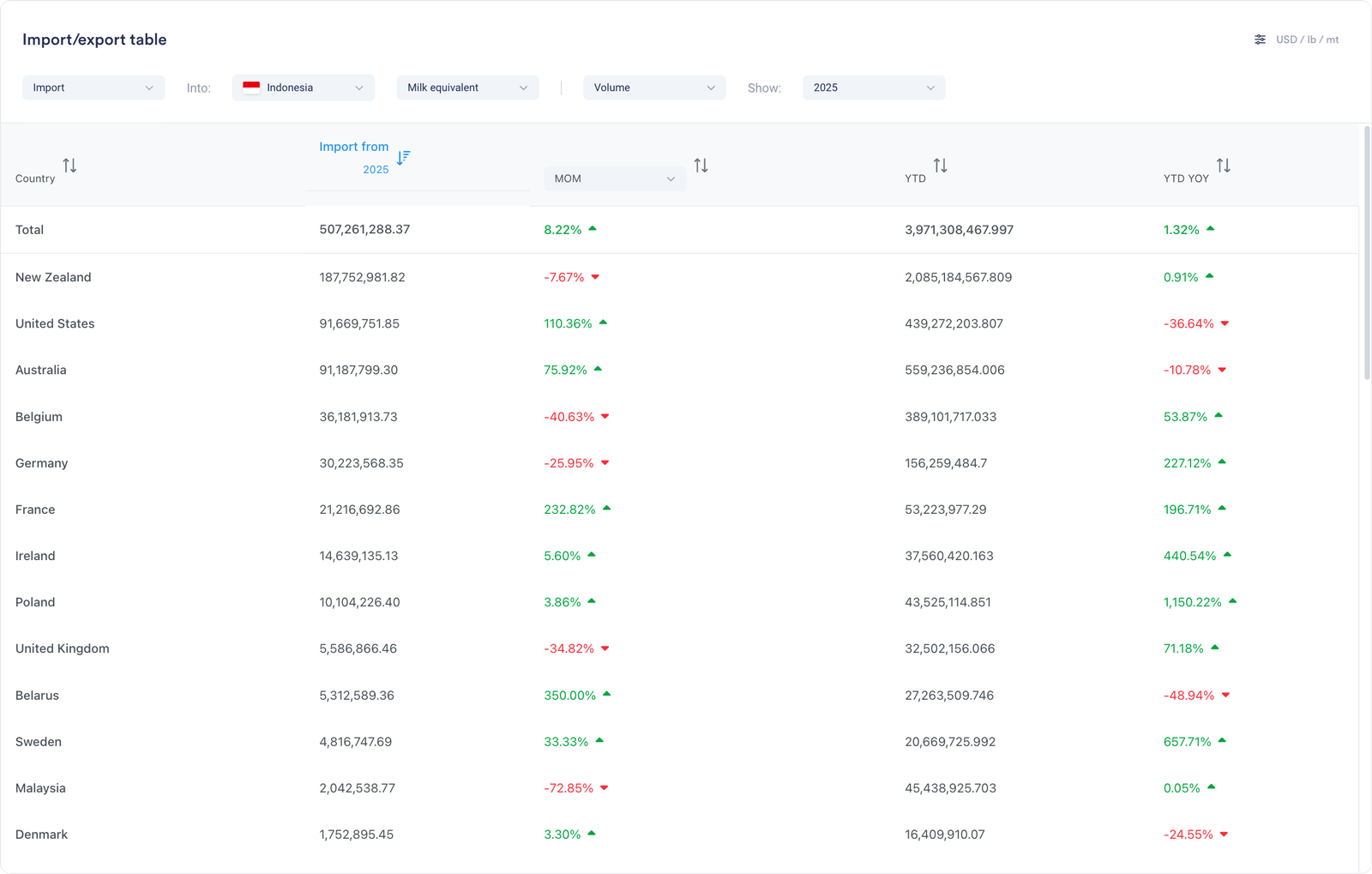
Task: Sort table by YTD YOY column arrows
Action: click(x=1223, y=166)
